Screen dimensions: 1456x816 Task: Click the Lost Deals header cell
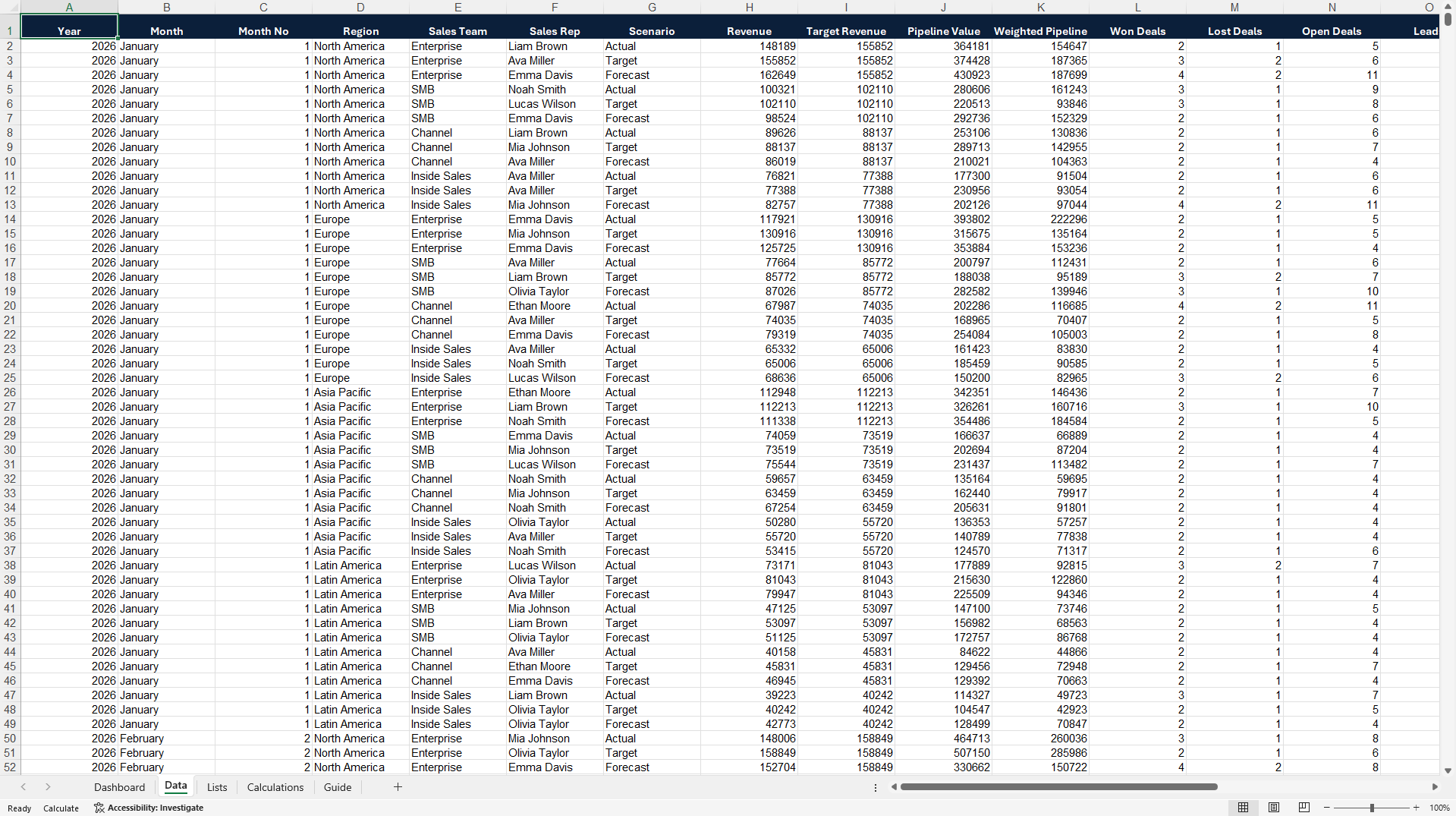pyautogui.click(x=1234, y=27)
